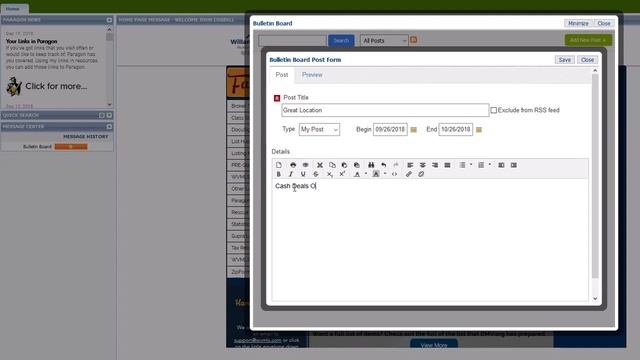The height and width of the screenshot is (360, 640).
Task: Toggle underline formatting
Action: coord(303,174)
